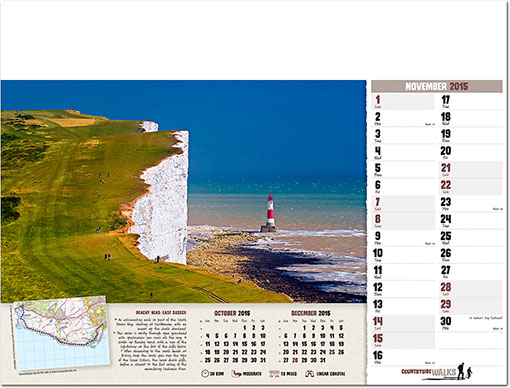Select November day 19 row
Screen dimensions: 510x388
471,135
